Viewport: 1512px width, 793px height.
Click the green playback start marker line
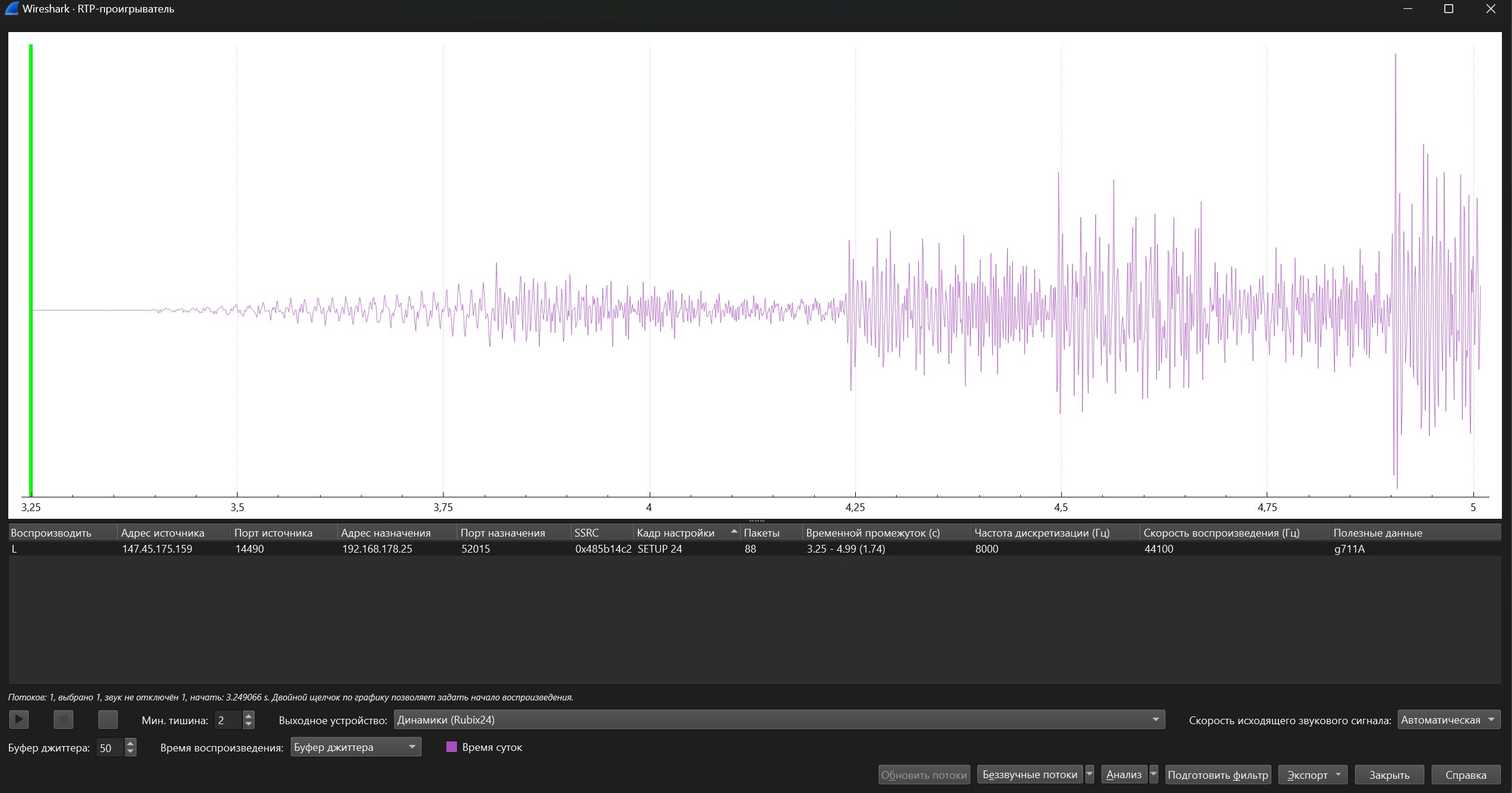click(31, 267)
